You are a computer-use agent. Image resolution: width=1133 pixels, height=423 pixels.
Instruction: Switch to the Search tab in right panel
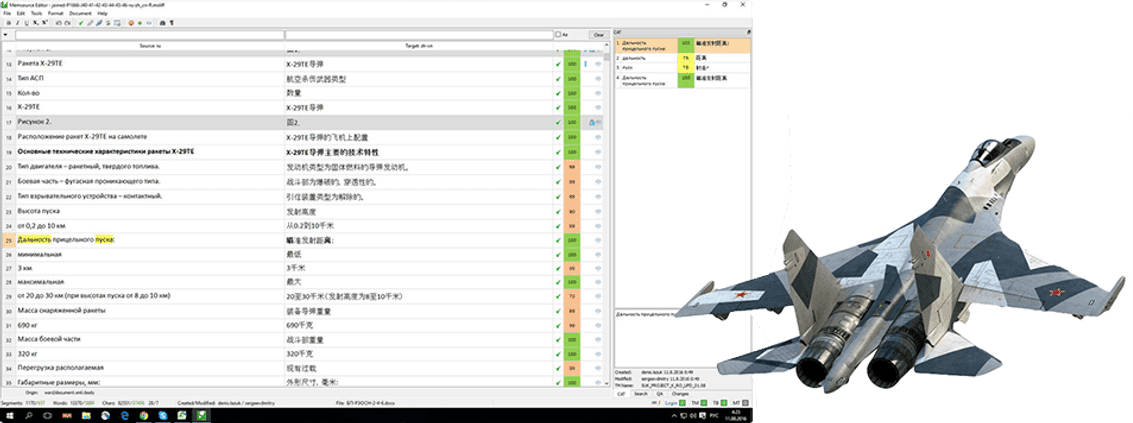click(x=641, y=394)
